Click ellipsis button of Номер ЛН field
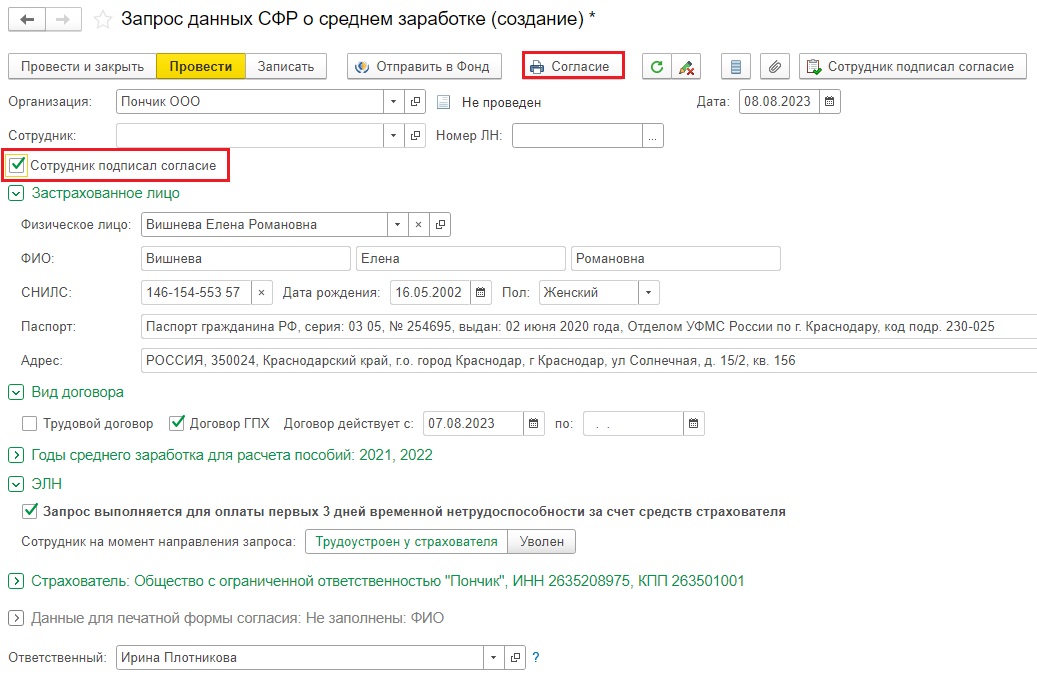Viewport: 1037px width, 675px height. (653, 136)
